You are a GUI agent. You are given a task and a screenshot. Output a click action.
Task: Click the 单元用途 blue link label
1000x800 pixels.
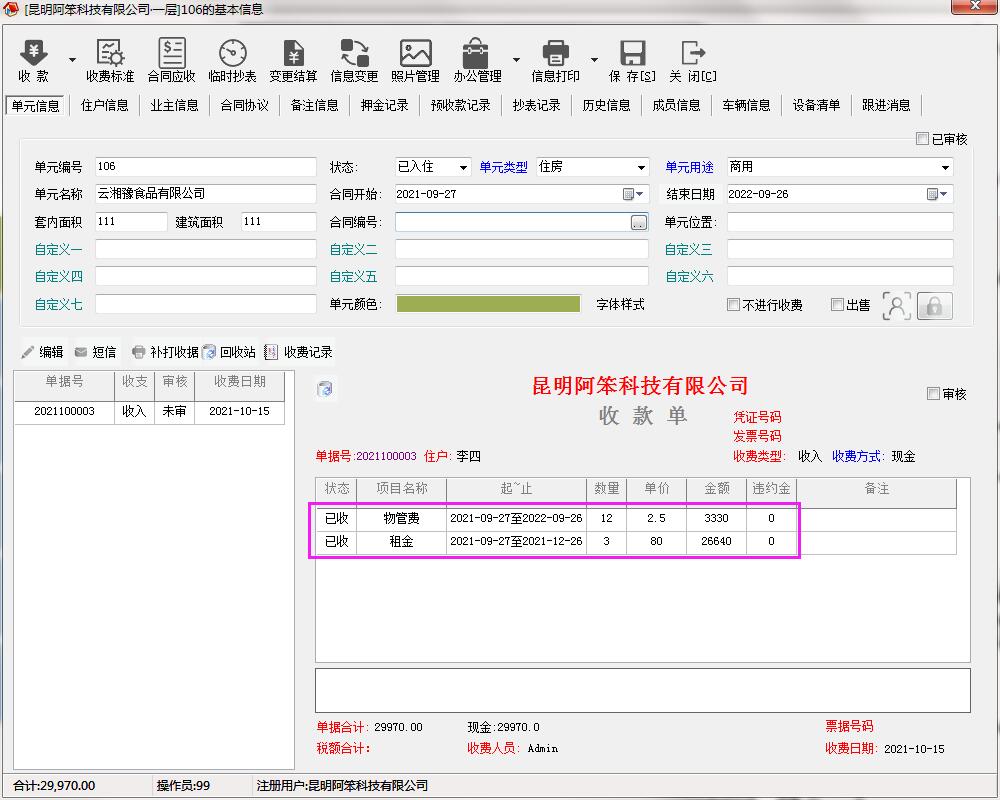click(689, 167)
